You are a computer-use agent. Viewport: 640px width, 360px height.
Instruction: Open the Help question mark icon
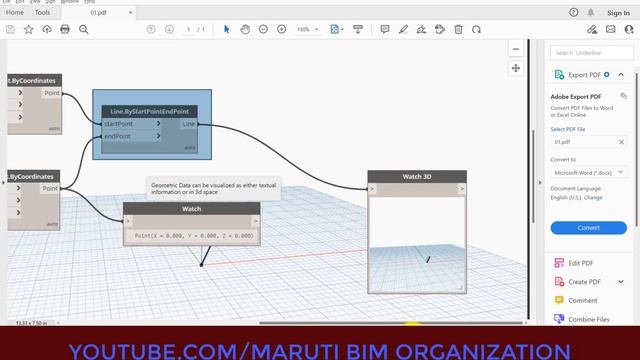pos(573,13)
